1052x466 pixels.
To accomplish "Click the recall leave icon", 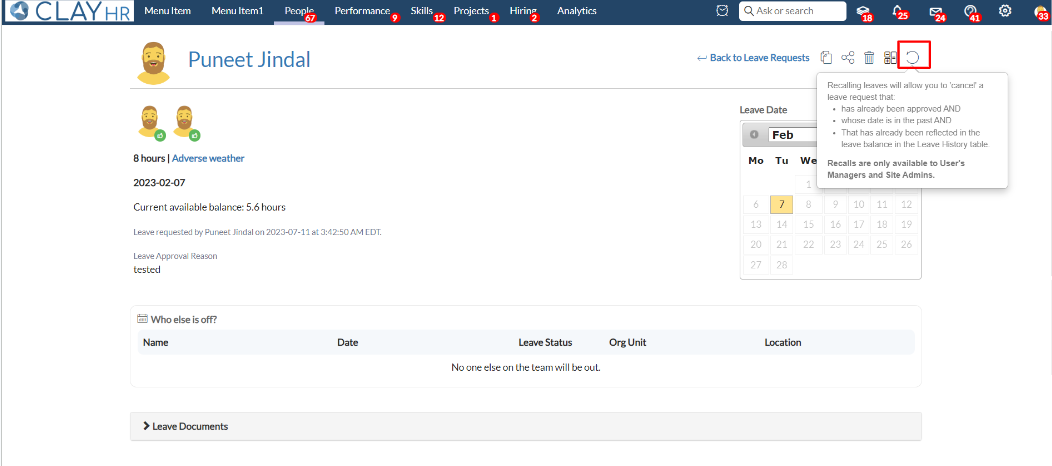I will pyautogui.click(x=913, y=58).
